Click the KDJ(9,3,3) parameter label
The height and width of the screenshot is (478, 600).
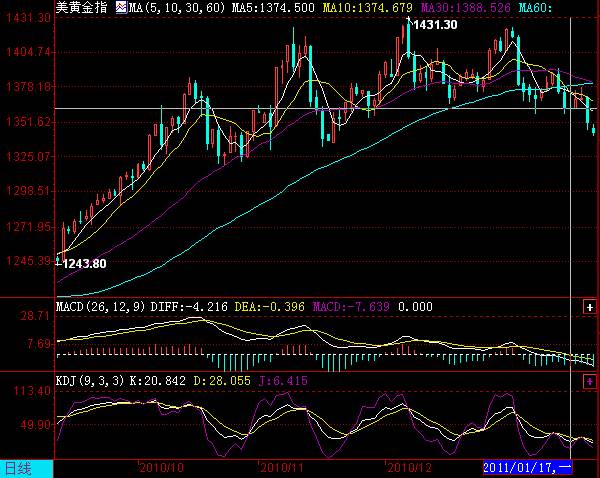point(90,381)
